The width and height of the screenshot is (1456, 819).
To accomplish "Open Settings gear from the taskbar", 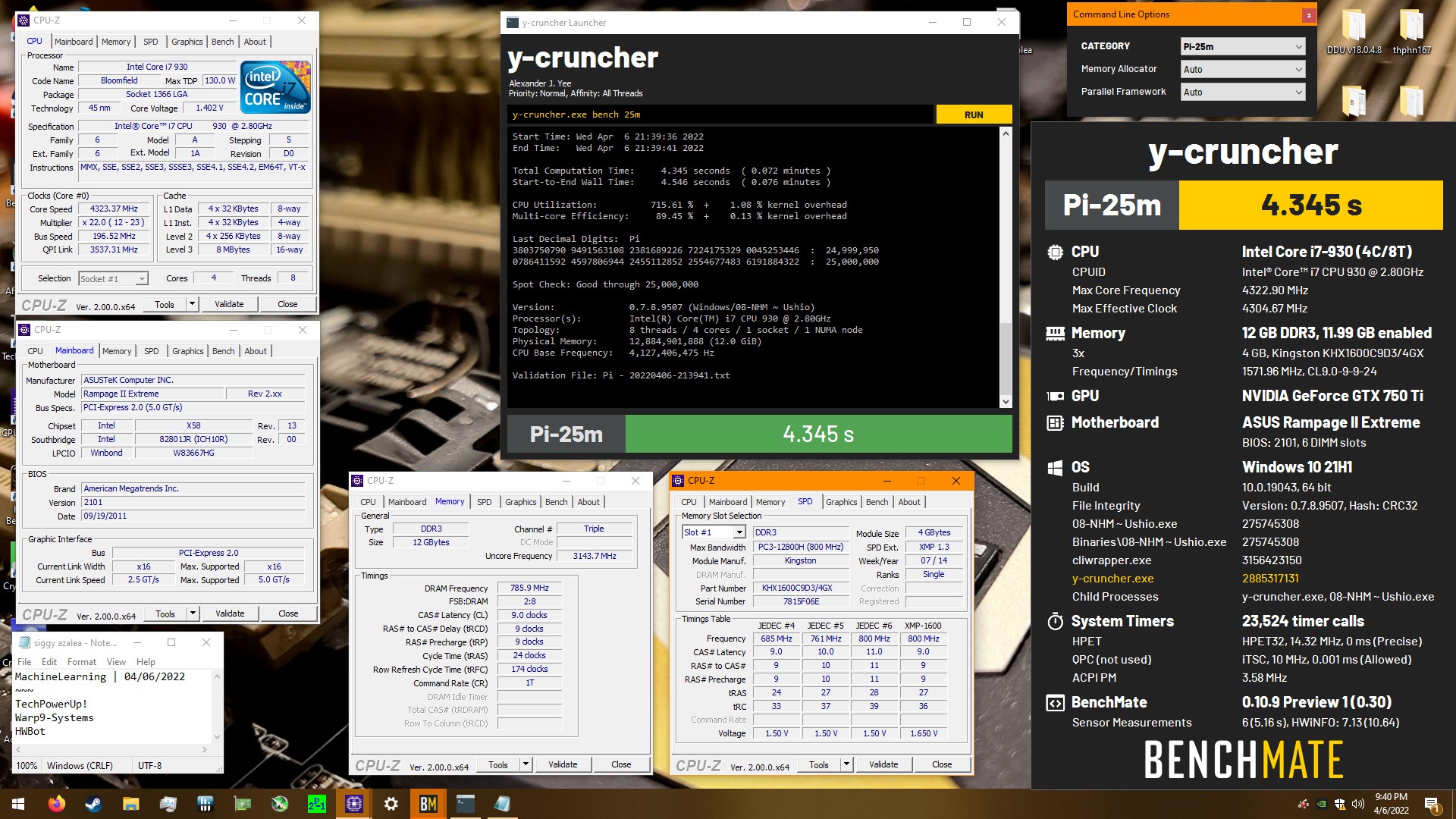I will pos(391,804).
